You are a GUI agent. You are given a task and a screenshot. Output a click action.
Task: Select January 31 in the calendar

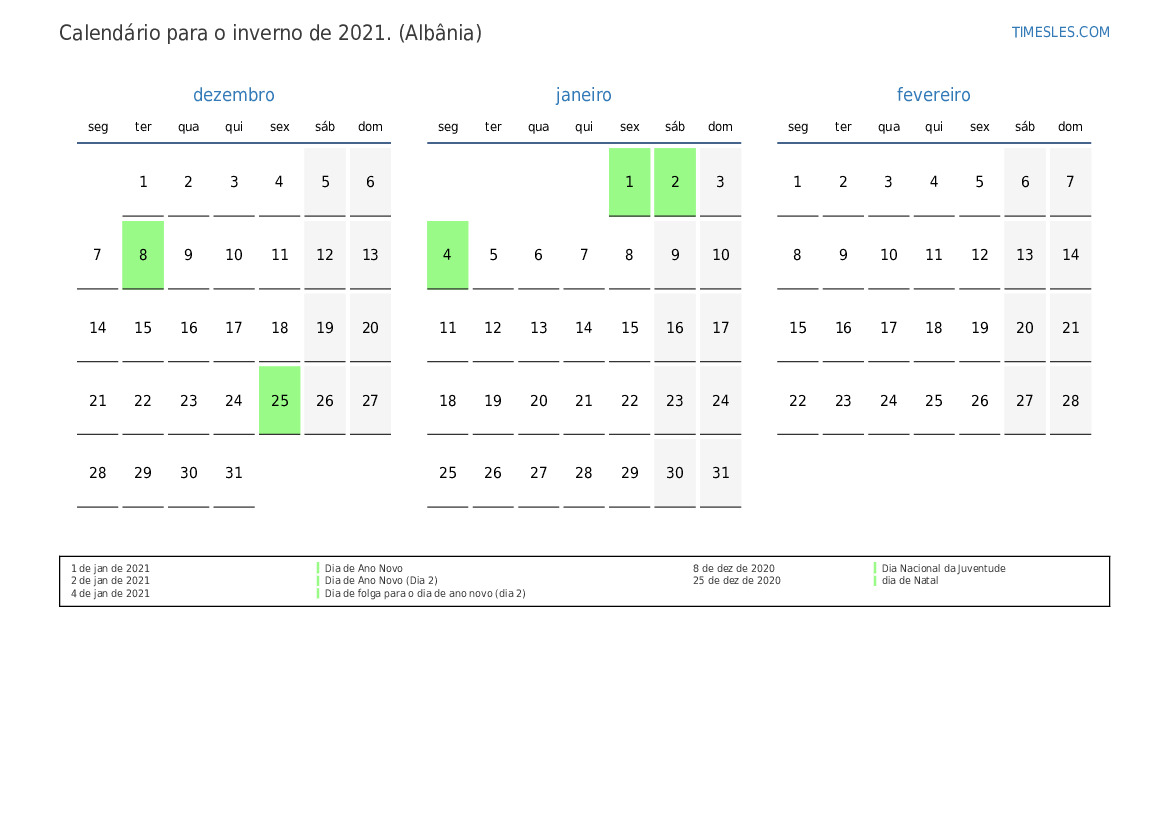(x=720, y=473)
